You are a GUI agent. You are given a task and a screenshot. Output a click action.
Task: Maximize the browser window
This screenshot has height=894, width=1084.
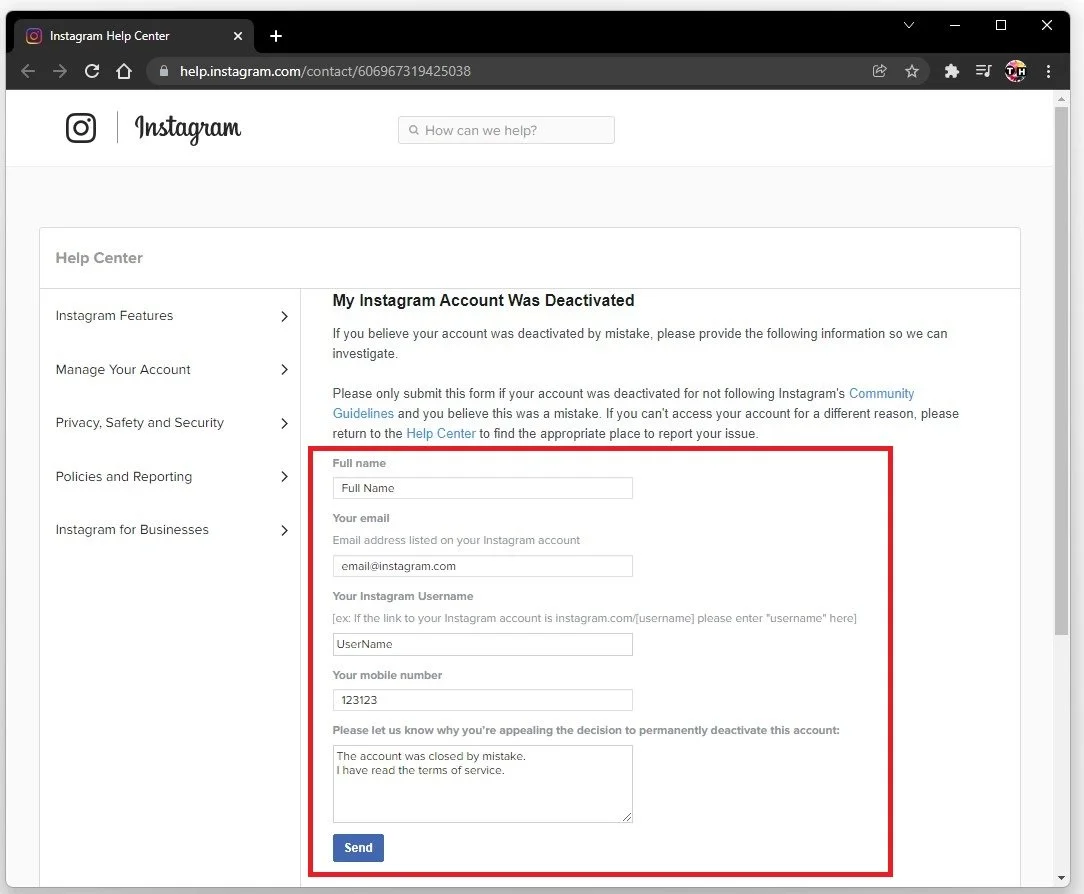click(1000, 26)
